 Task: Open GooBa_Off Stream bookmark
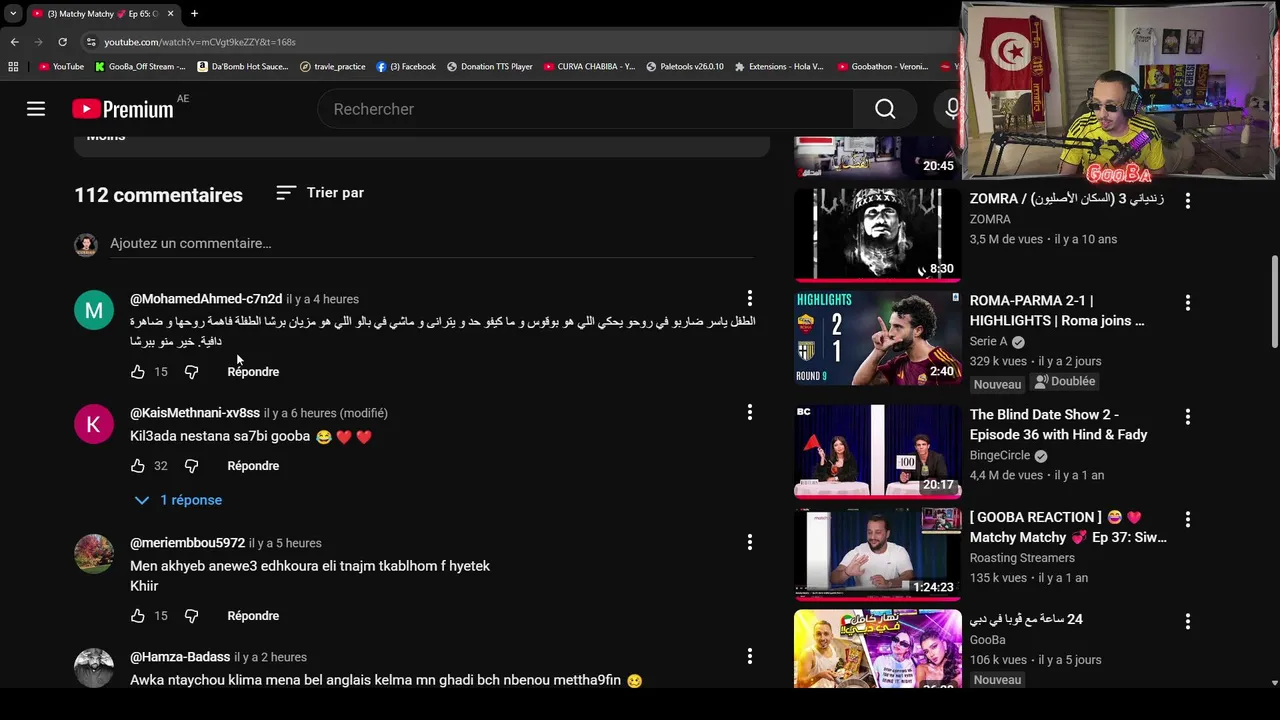(x=140, y=67)
